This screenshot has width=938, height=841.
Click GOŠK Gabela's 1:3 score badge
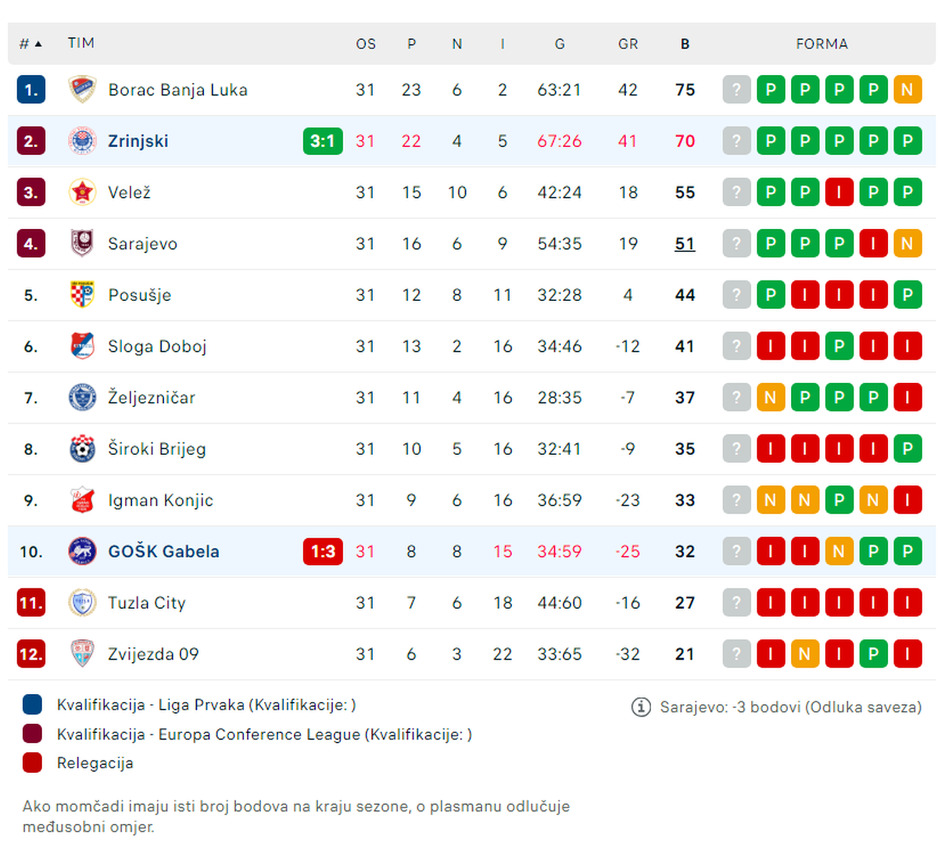[x=322, y=551]
